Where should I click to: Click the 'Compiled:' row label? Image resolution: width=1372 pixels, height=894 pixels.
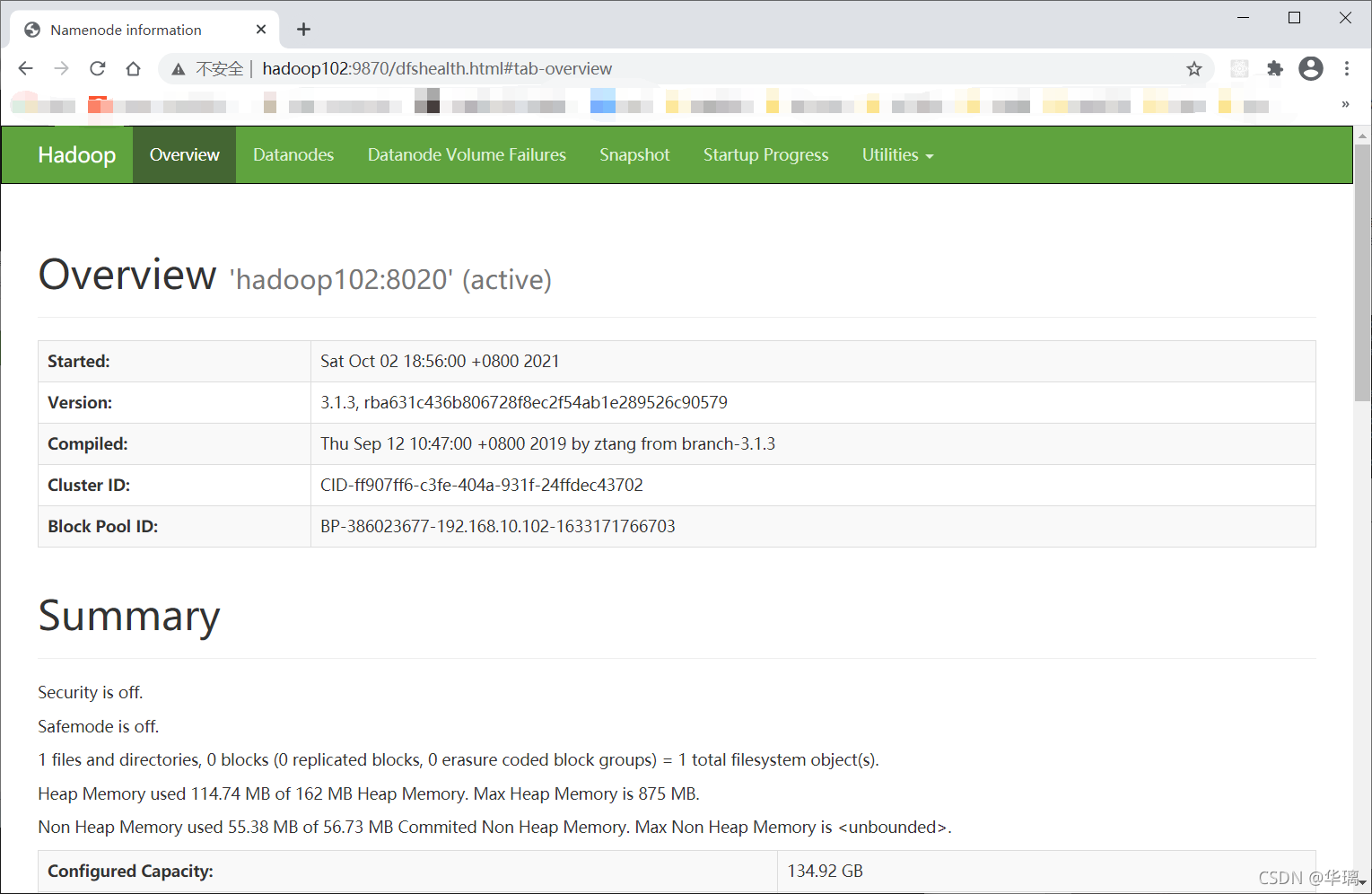[88, 444]
